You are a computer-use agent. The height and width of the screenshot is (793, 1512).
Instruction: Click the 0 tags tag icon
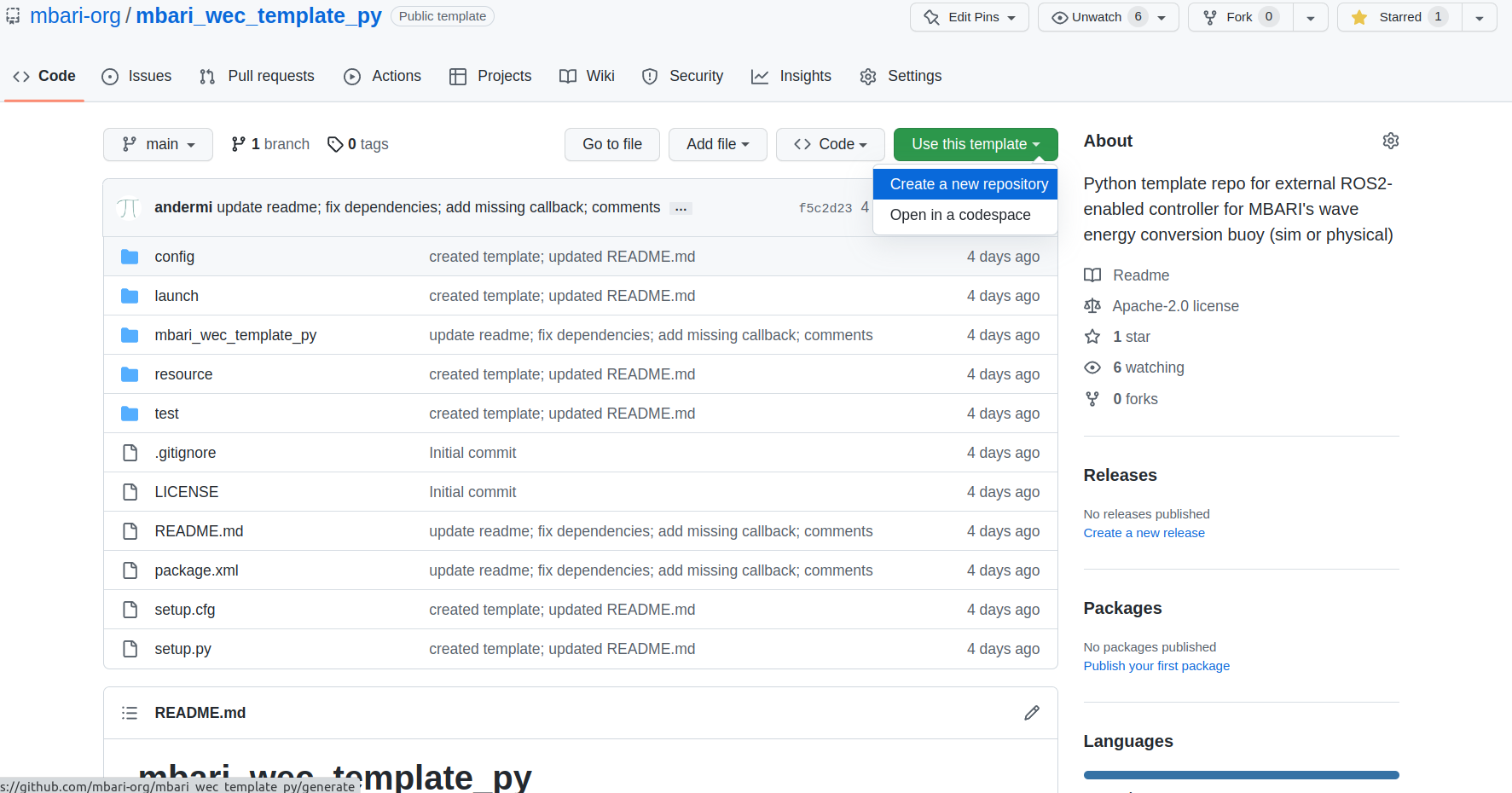click(x=335, y=144)
